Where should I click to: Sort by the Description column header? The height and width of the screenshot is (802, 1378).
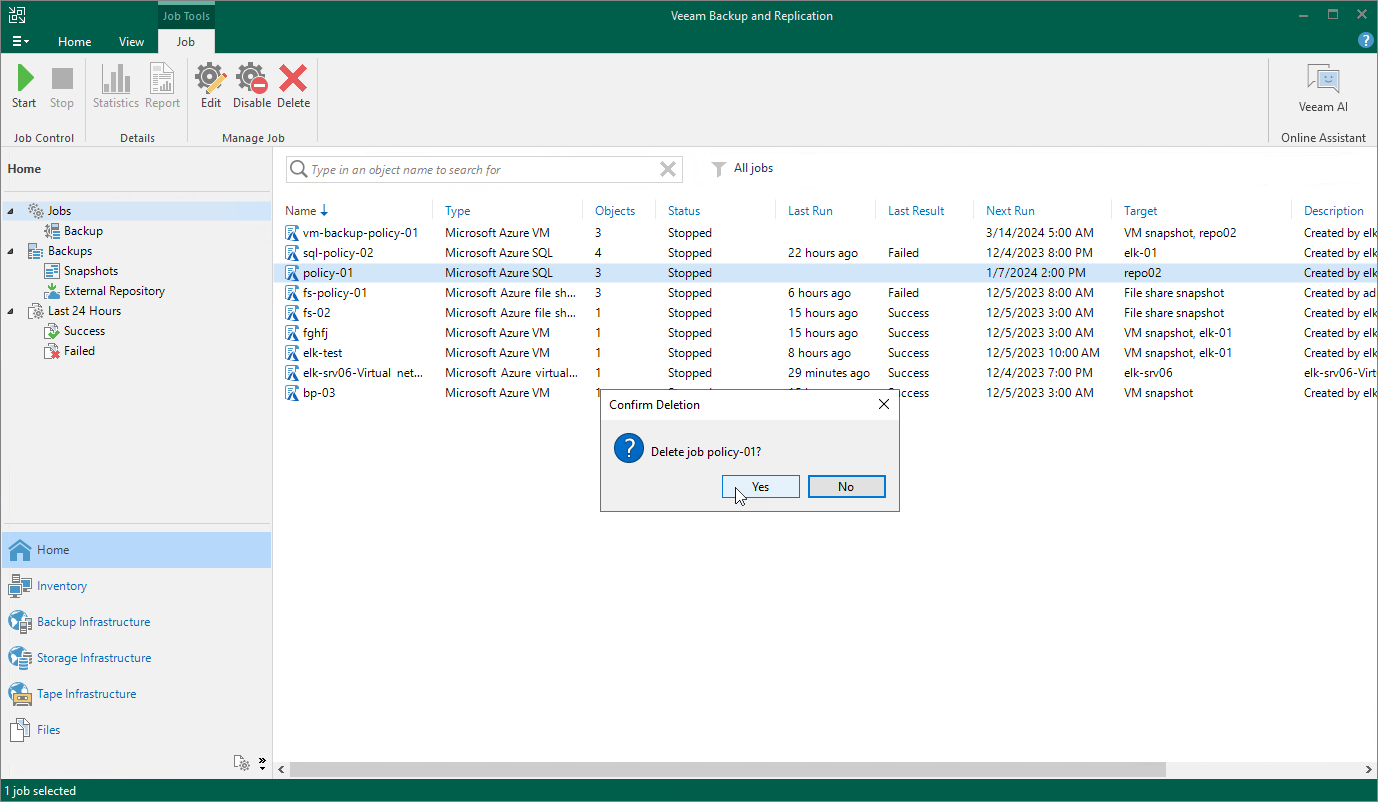coord(1334,211)
